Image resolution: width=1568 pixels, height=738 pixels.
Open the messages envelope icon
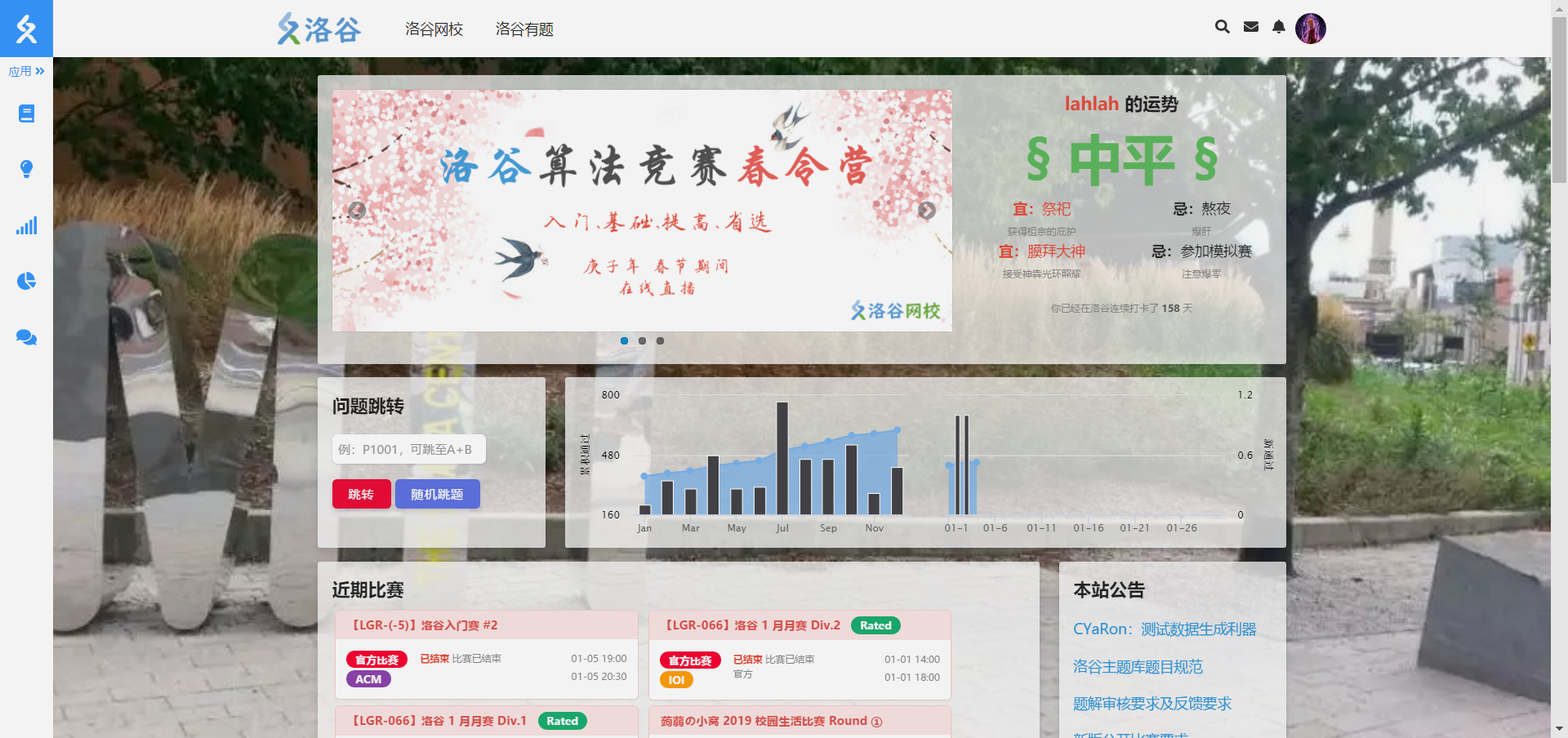(x=1250, y=27)
